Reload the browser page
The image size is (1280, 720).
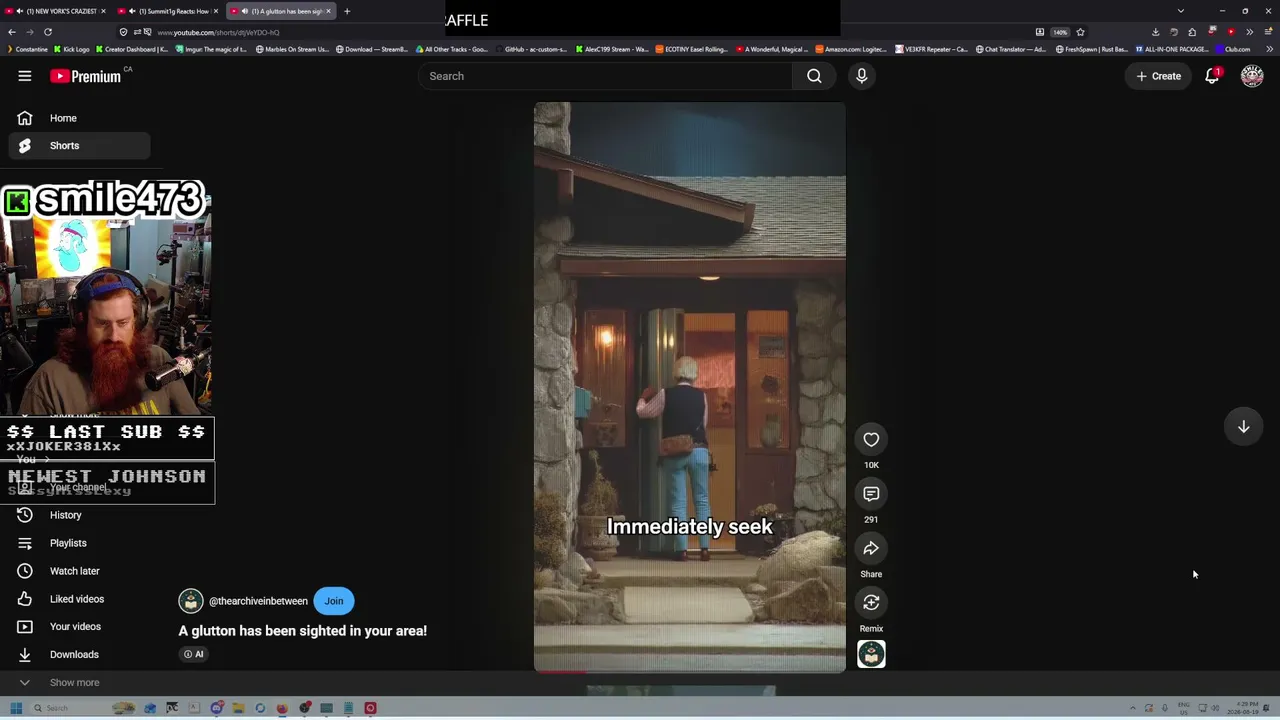pyautogui.click(x=47, y=32)
